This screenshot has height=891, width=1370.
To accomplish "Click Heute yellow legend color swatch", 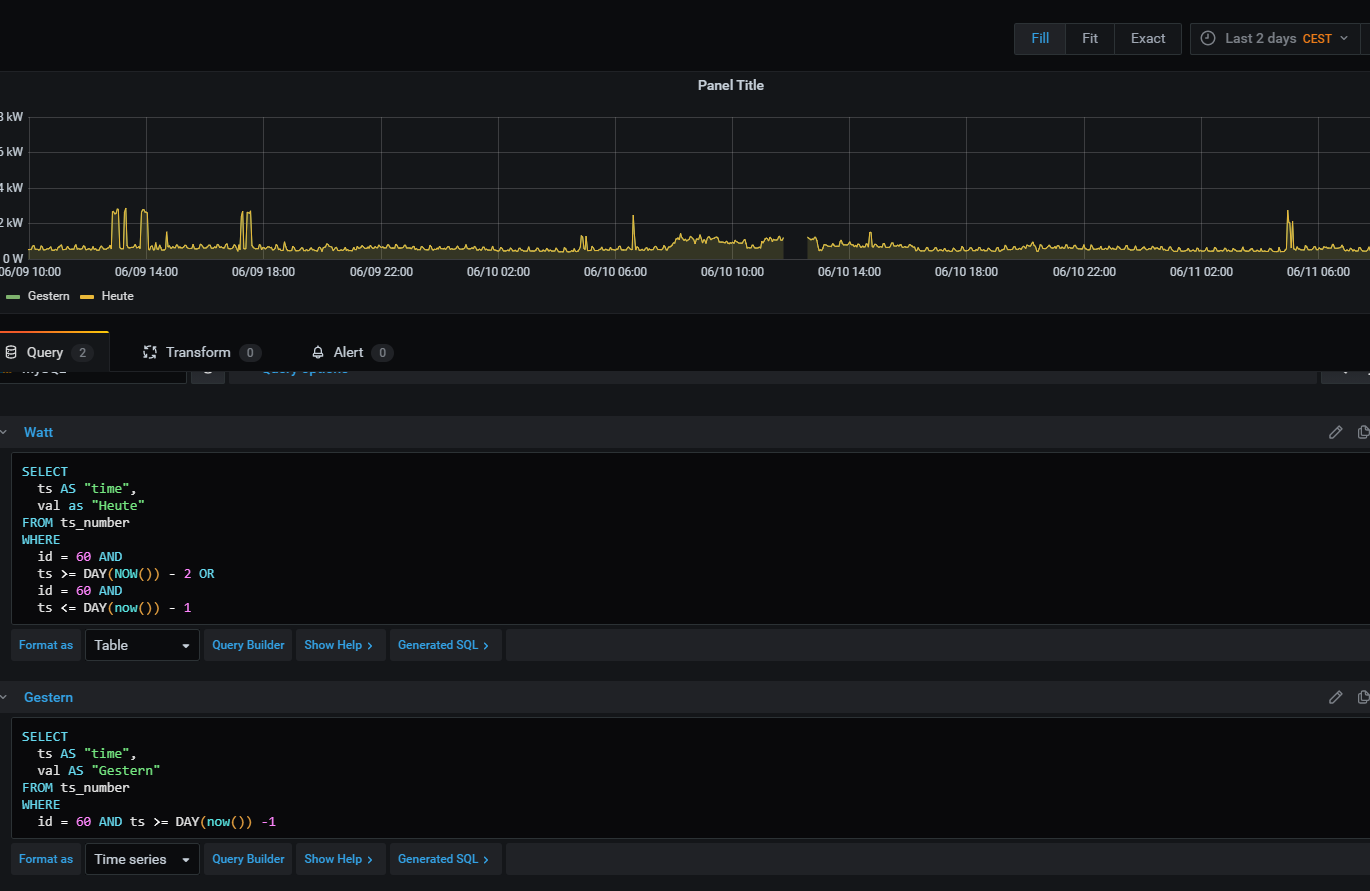I will (x=87, y=297).
